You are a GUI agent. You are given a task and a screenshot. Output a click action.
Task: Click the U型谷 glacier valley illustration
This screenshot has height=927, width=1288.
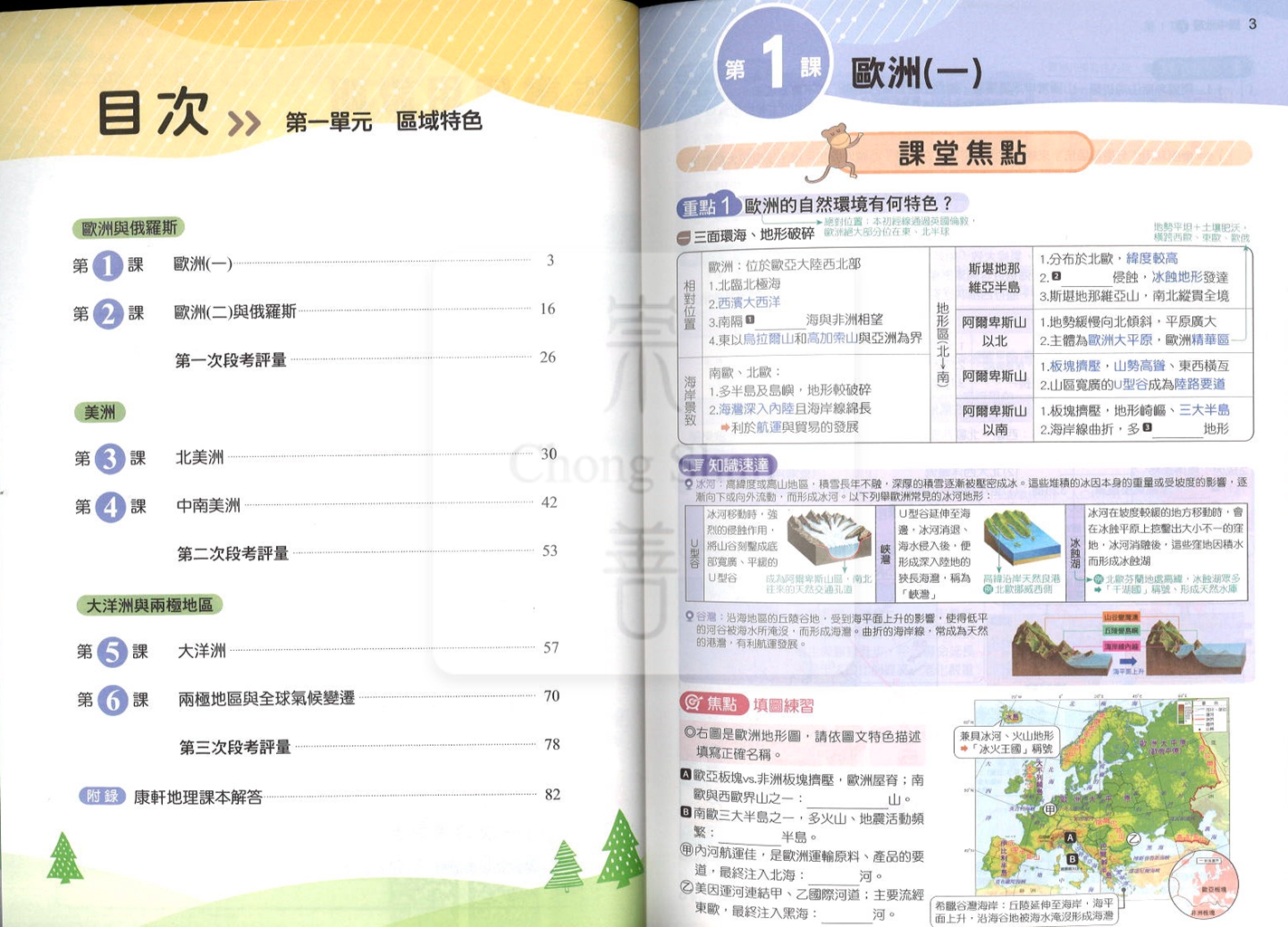pyautogui.click(x=829, y=540)
